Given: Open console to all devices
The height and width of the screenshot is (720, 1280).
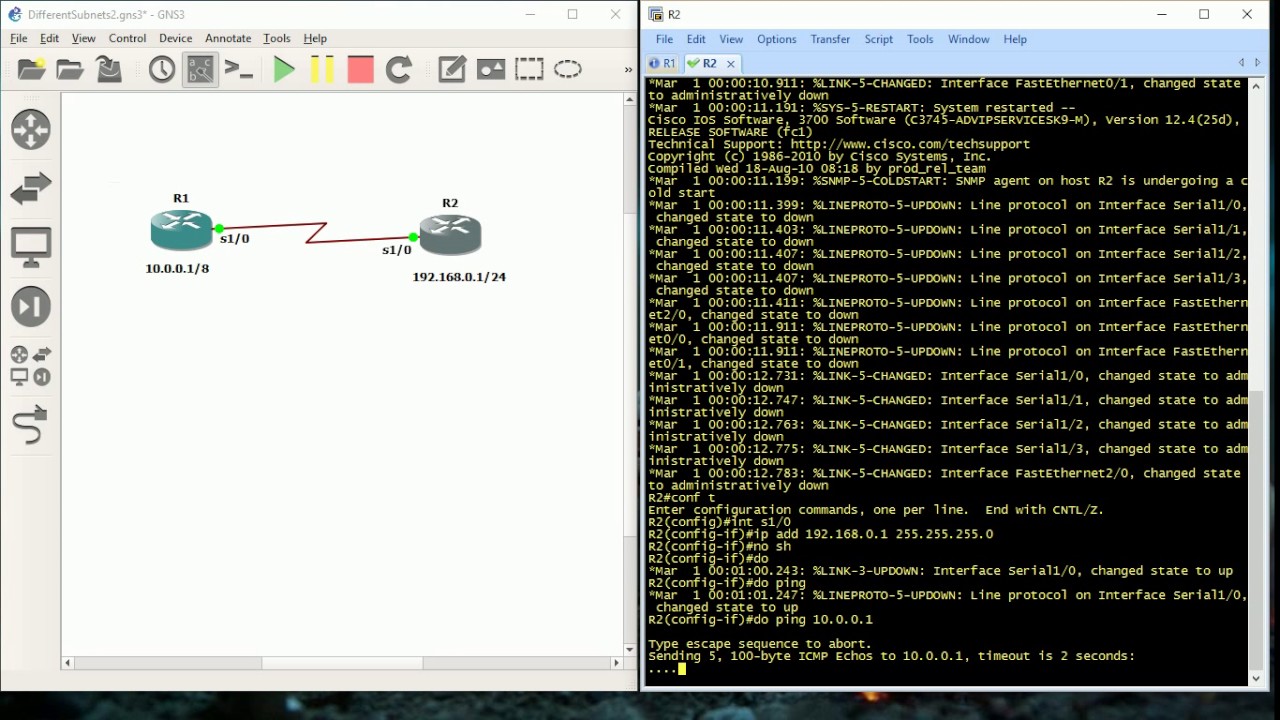Looking at the screenshot, I should [238, 69].
